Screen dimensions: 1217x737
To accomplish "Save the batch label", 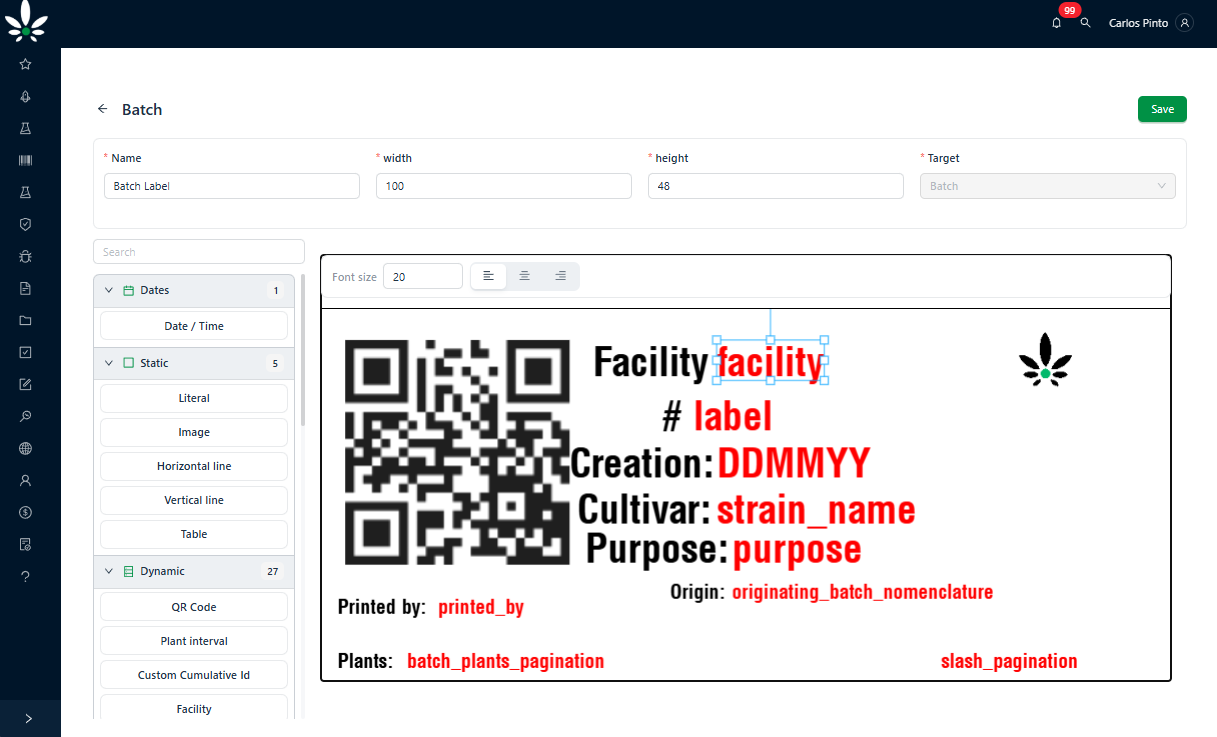I will tap(1162, 109).
